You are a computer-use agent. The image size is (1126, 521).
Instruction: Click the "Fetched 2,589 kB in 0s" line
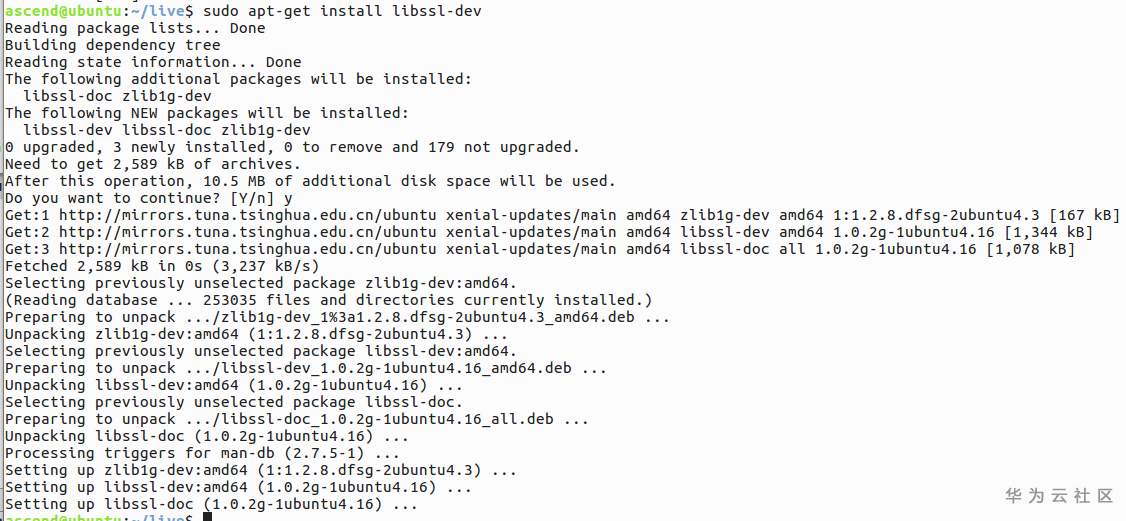[162, 266]
